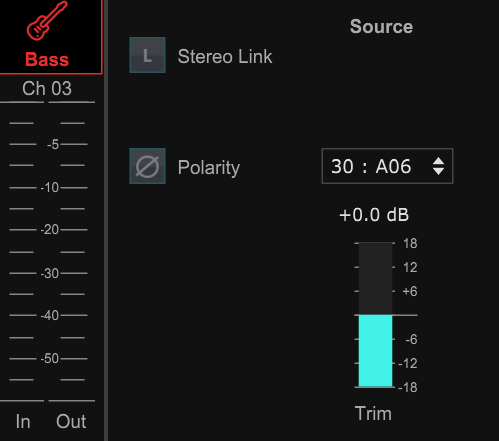Click the Ch 03 channel label
This screenshot has width=499, height=441.
[x=47, y=89]
